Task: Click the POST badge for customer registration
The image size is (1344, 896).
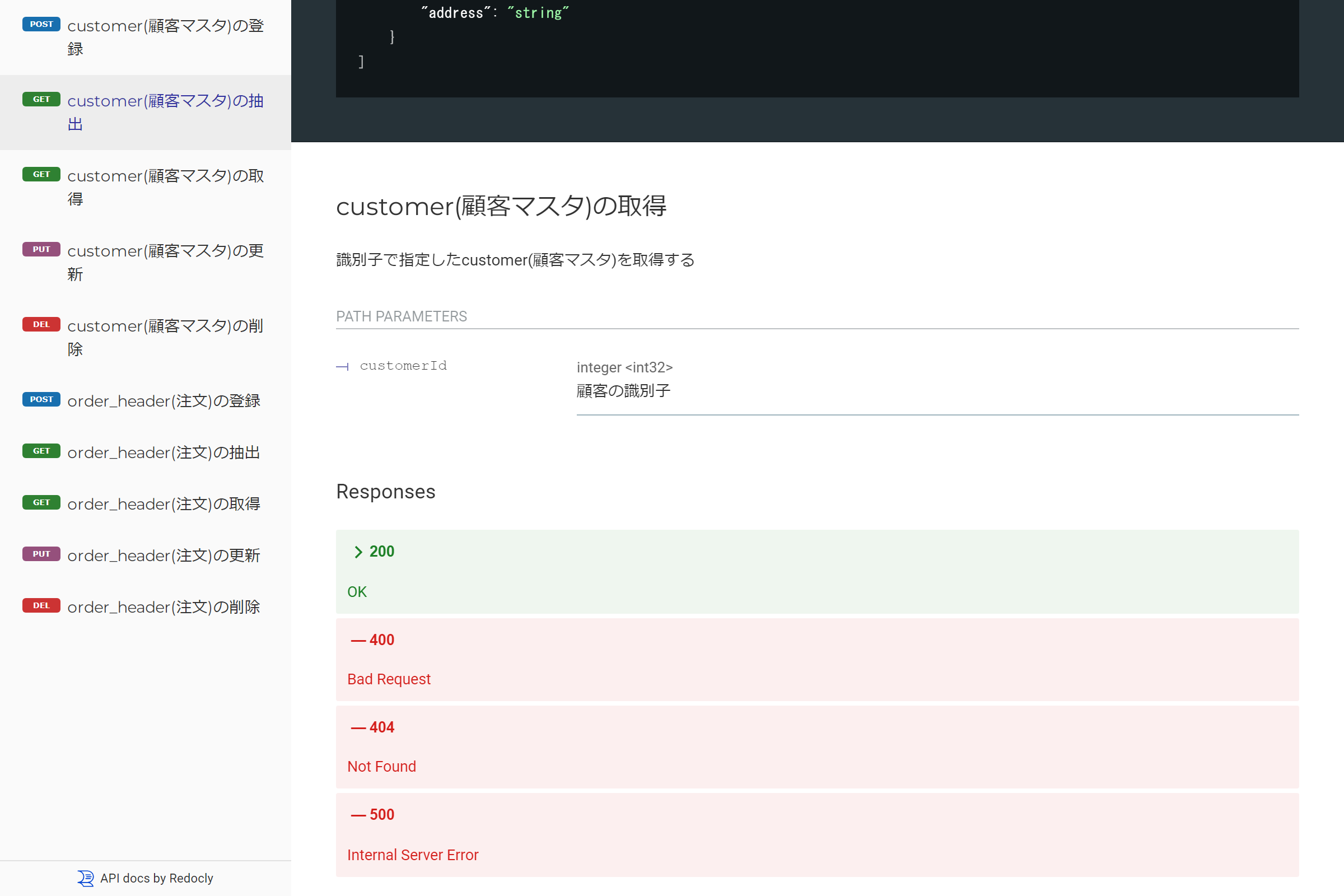Action: coord(41,24)
